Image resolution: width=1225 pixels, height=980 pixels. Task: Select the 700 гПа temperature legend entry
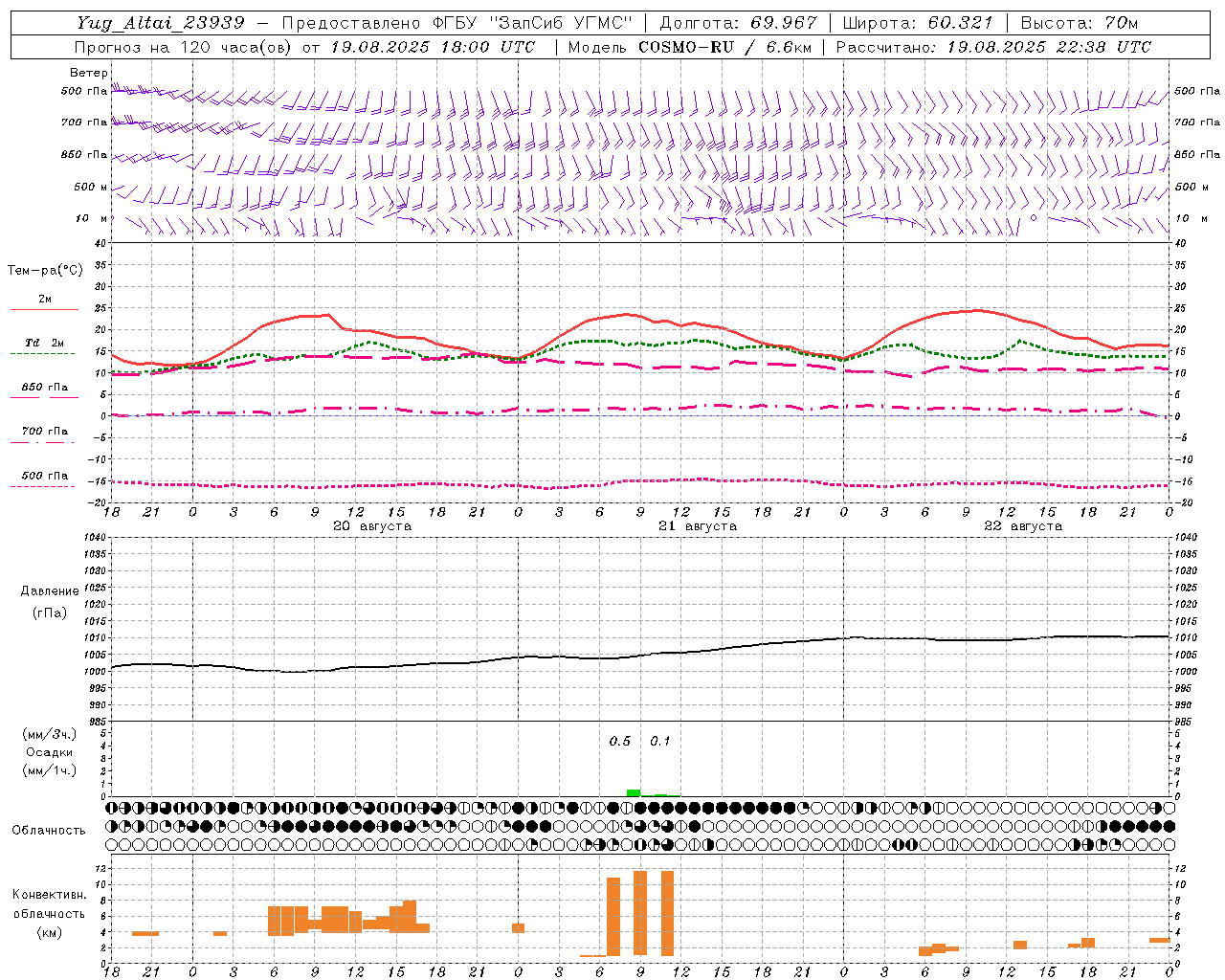[45, 431]
